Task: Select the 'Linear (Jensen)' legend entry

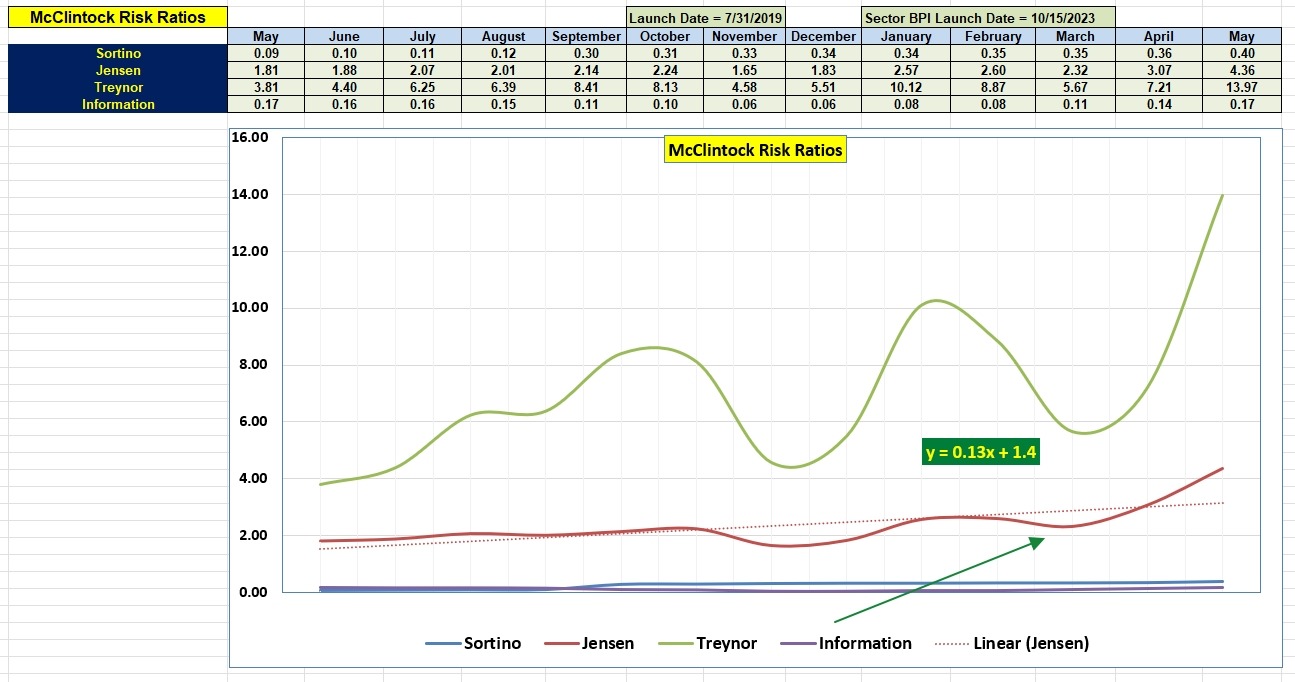Action: pos(1012,644)
